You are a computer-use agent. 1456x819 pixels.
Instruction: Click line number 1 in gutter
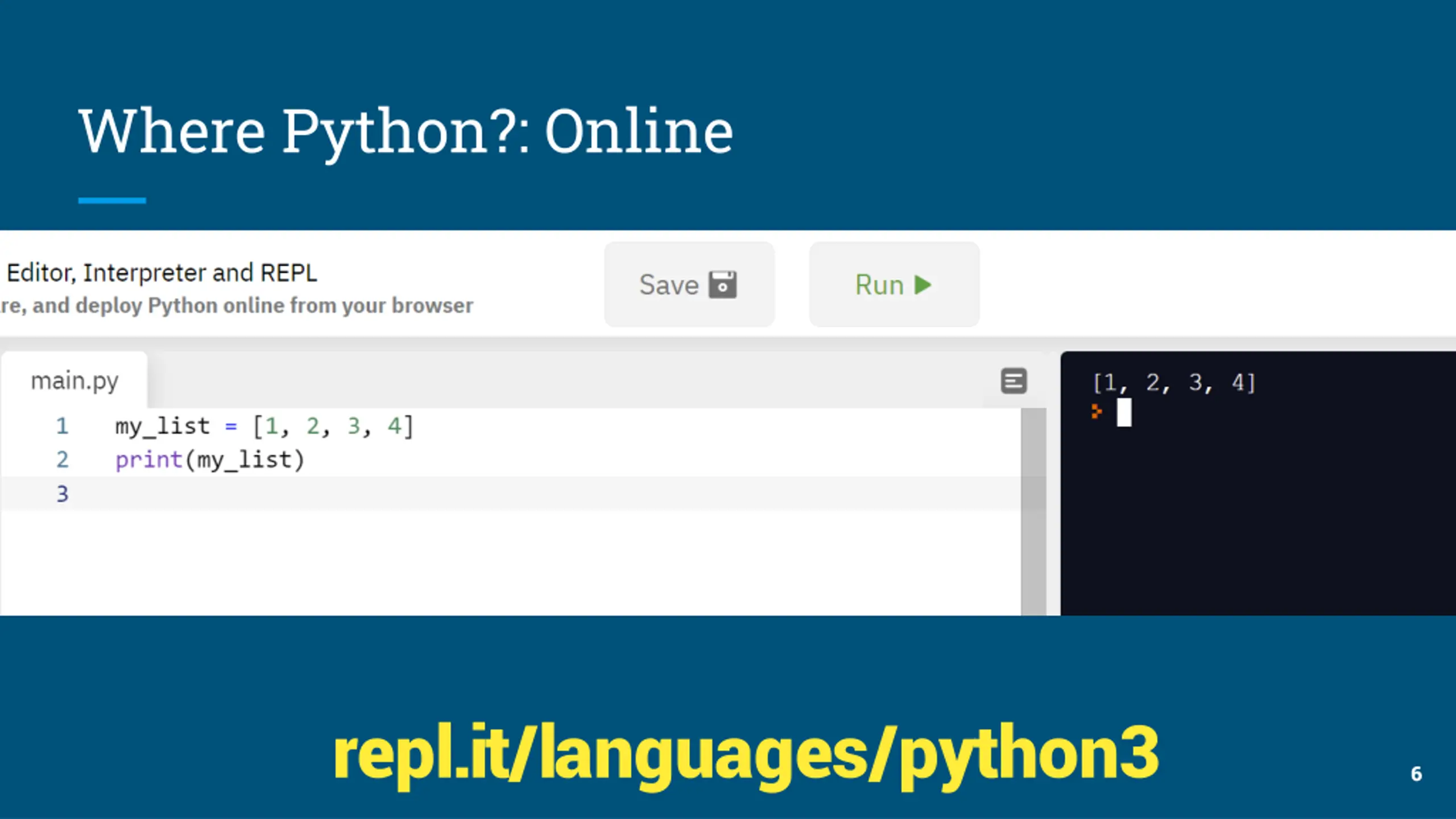[62, 426]
